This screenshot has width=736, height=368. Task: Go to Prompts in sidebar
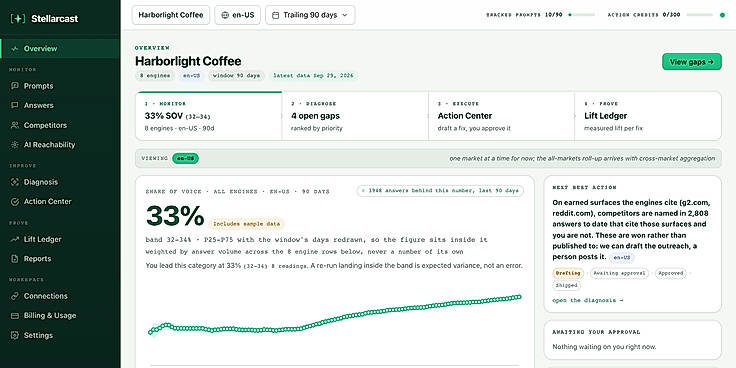[60, 86]
